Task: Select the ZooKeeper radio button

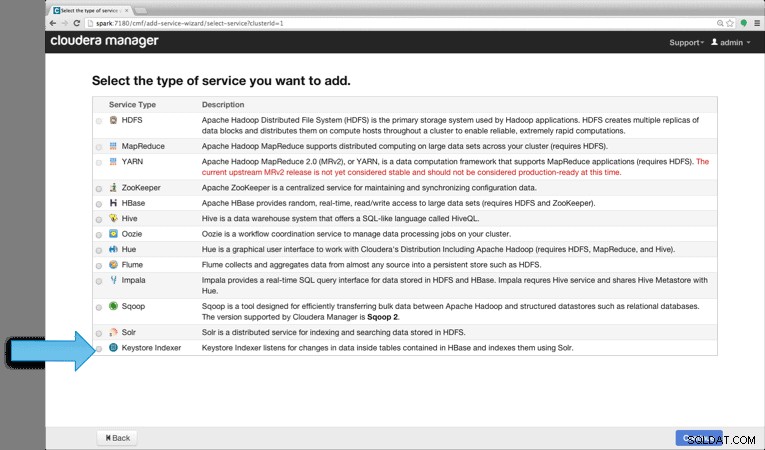Action: pyautogui.click(x=99, y=189)
